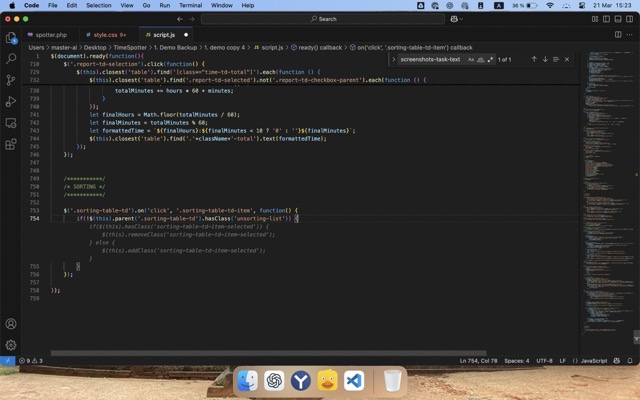Viewport: 640px width, 400px height.
Task: Toggle Match Whole Word in find widget
Action: tap(480, 59)
